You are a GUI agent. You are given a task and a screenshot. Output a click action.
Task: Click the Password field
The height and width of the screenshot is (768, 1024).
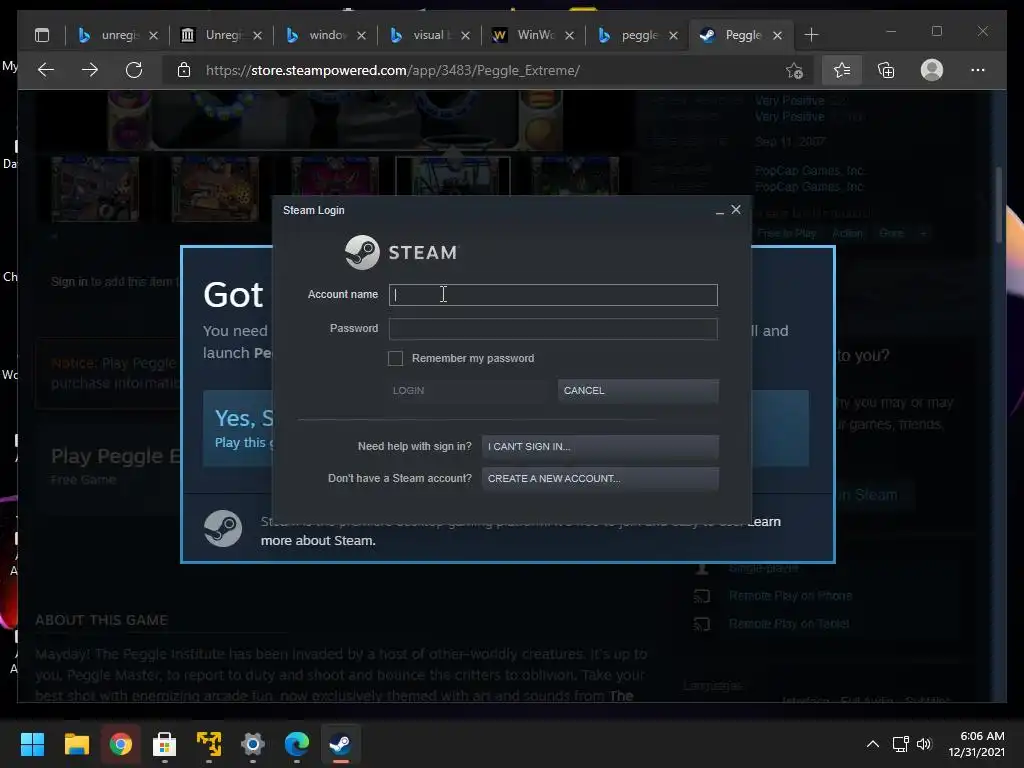[553, 328]
